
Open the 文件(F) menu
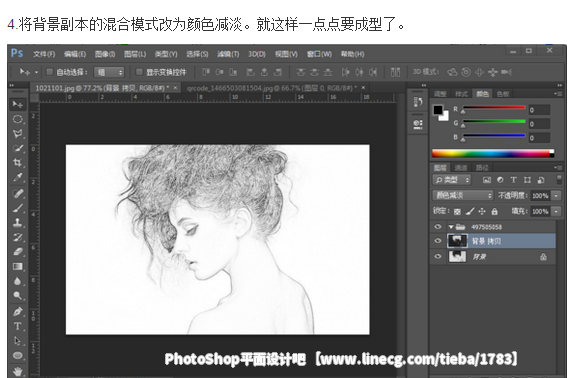(x=44, y=54)
